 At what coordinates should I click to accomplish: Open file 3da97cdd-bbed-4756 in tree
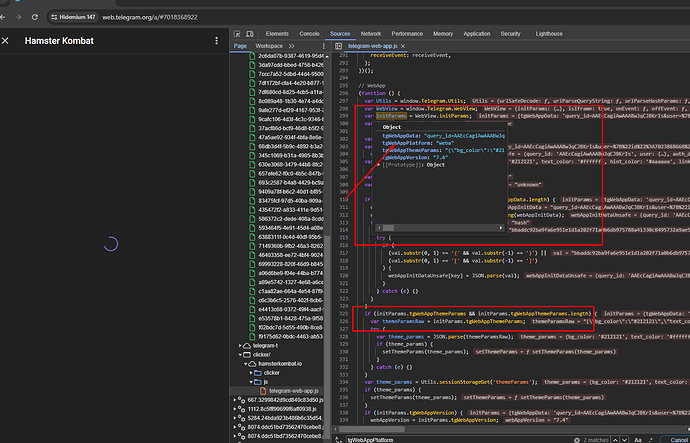291,65
